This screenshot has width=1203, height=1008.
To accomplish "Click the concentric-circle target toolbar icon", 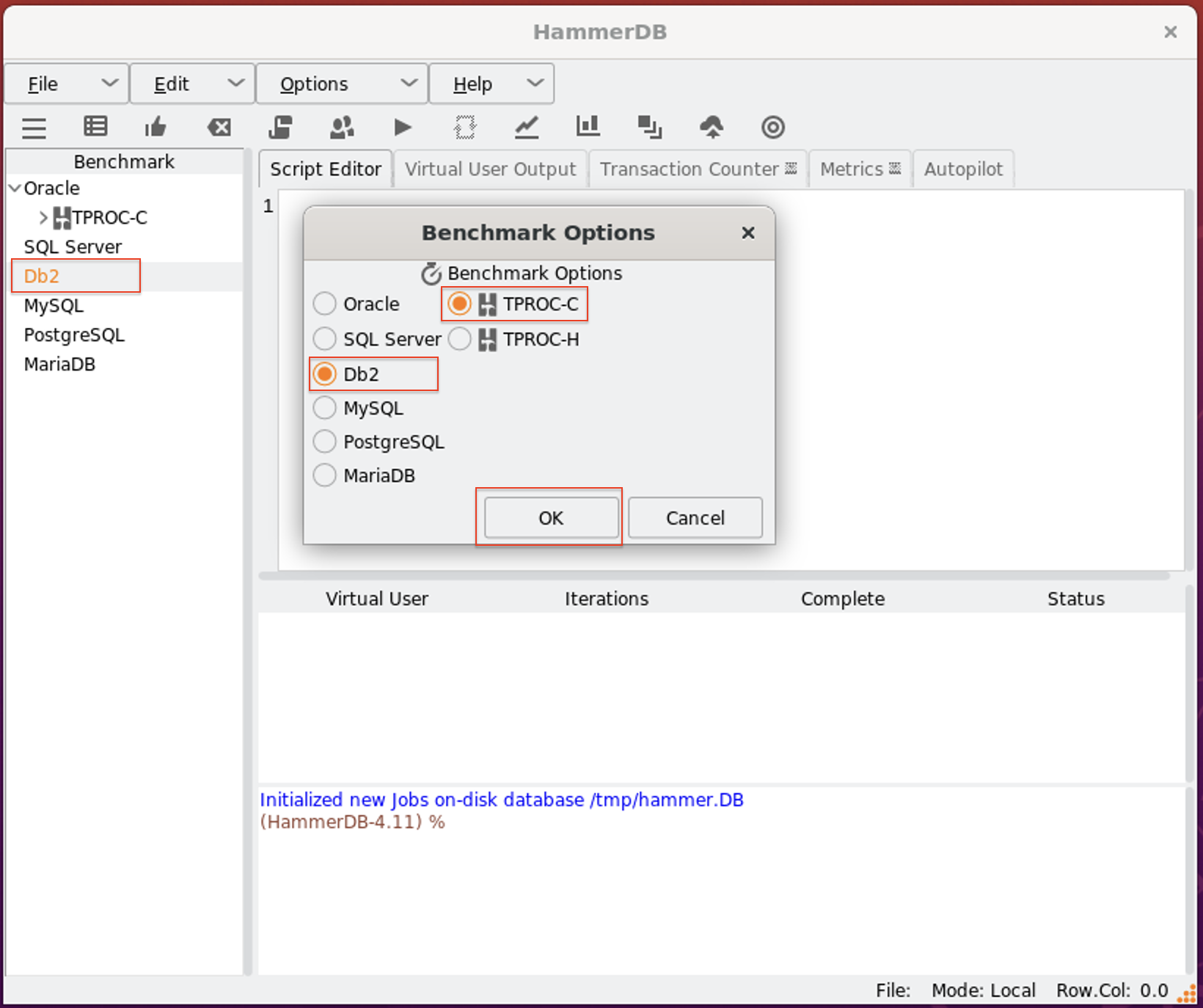I will click(773, 128).
